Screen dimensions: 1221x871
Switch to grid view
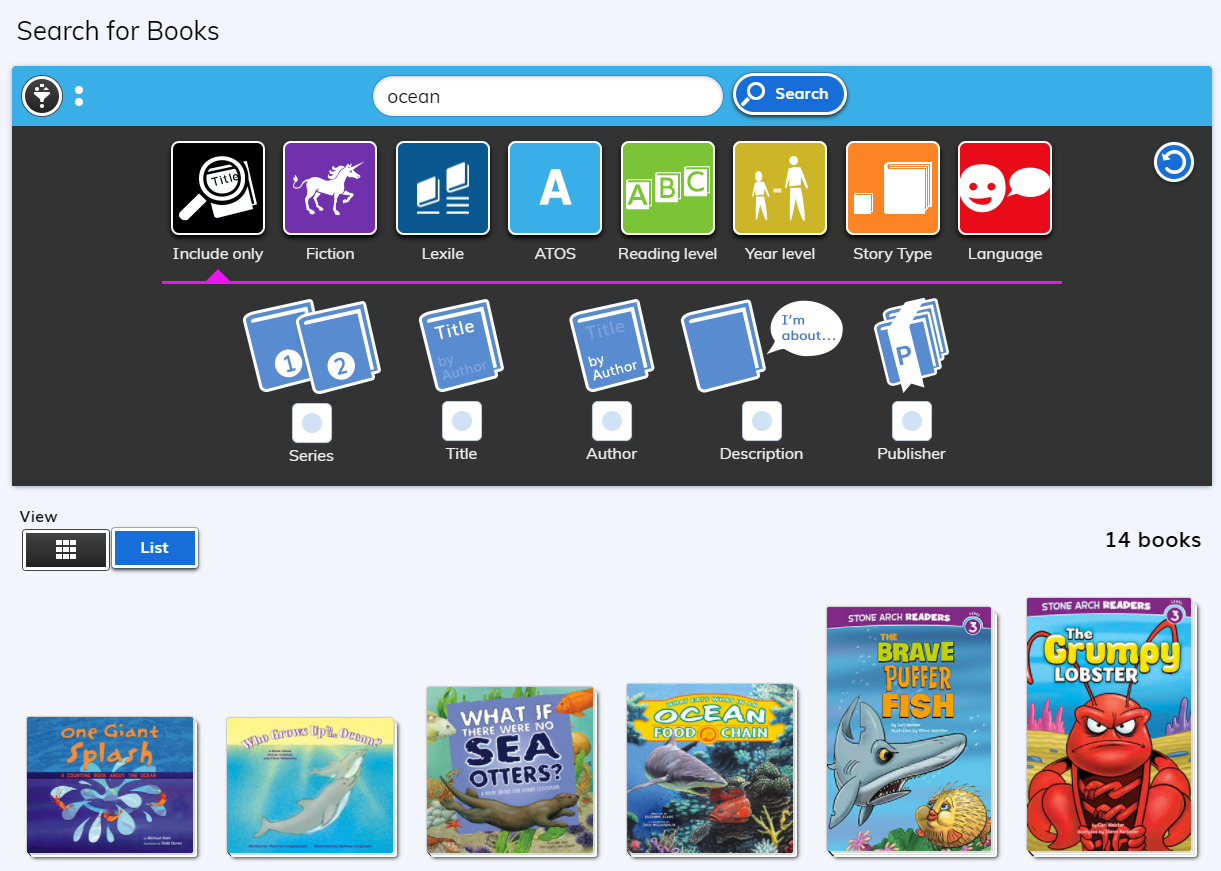pyautogui.click(x=66, y=549)
